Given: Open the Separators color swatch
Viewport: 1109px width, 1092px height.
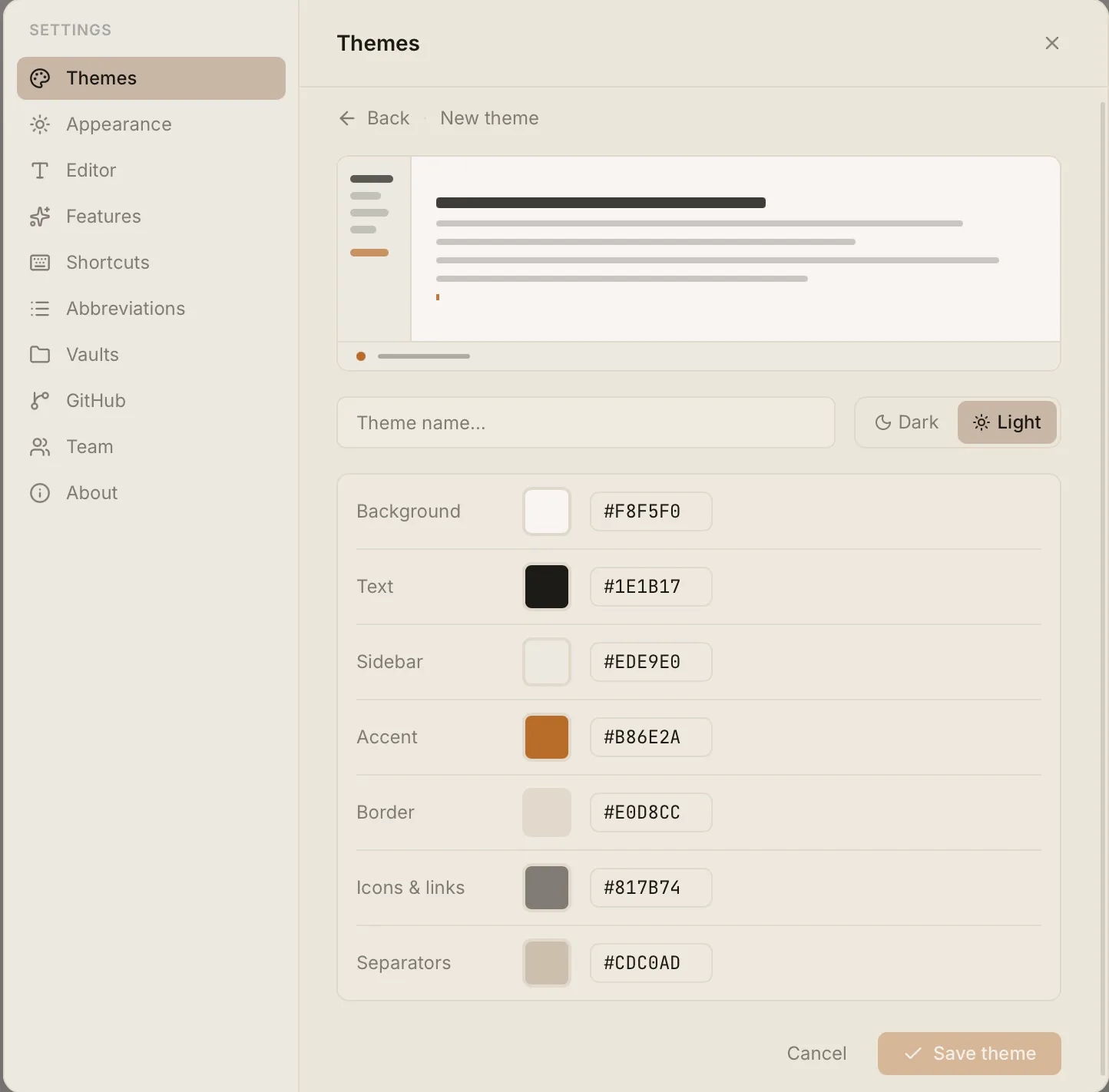Looking at the screenshot, I should click(x=547, y=963).
